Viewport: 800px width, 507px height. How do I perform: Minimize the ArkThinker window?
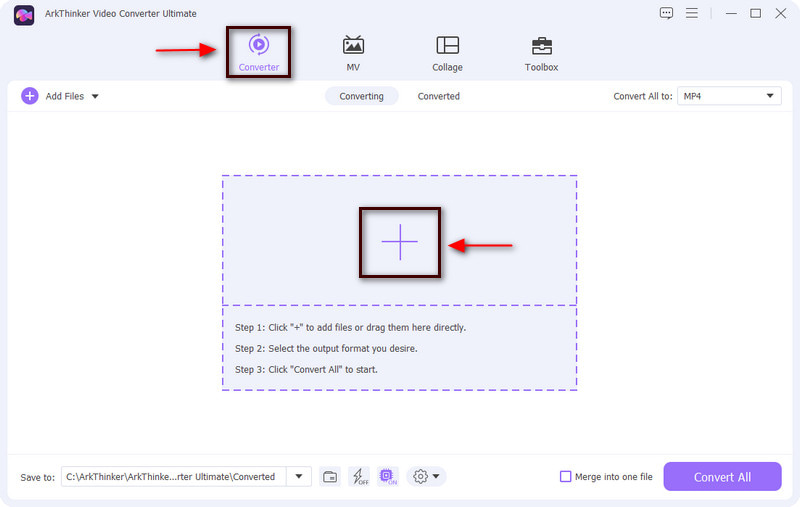(x=731, y=13)
